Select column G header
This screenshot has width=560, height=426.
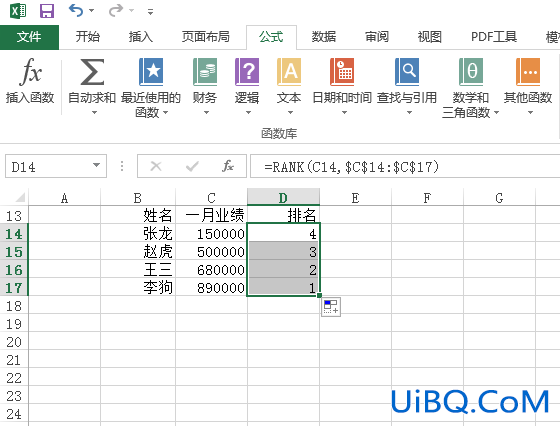point(499,198)
